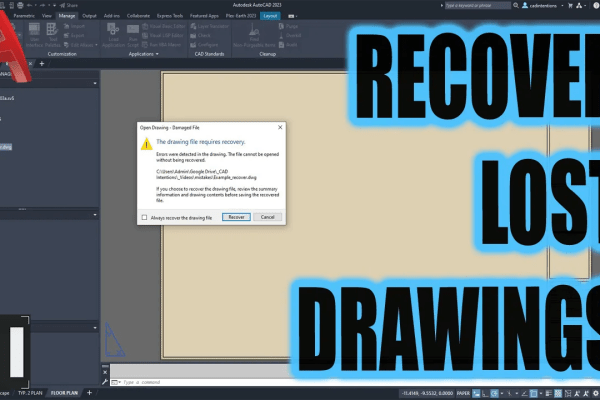Viewport: 600px width, 400px height.
Task: Click the Undo arrow in quick access toolbar
Action: [29, 5]
